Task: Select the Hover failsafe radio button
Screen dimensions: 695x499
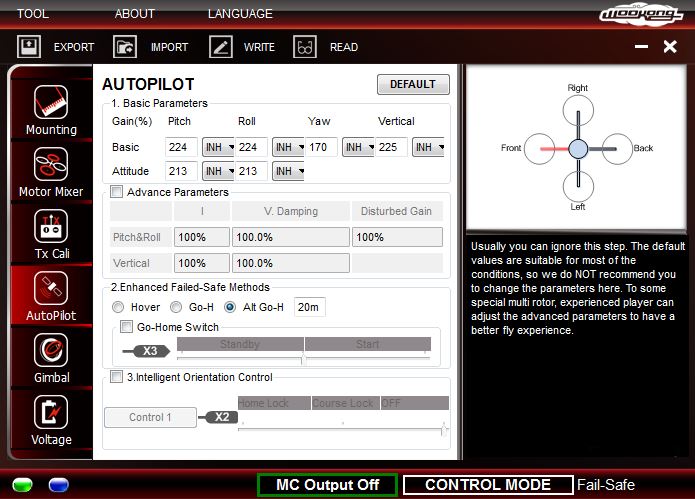Action: tap(119, 307)
